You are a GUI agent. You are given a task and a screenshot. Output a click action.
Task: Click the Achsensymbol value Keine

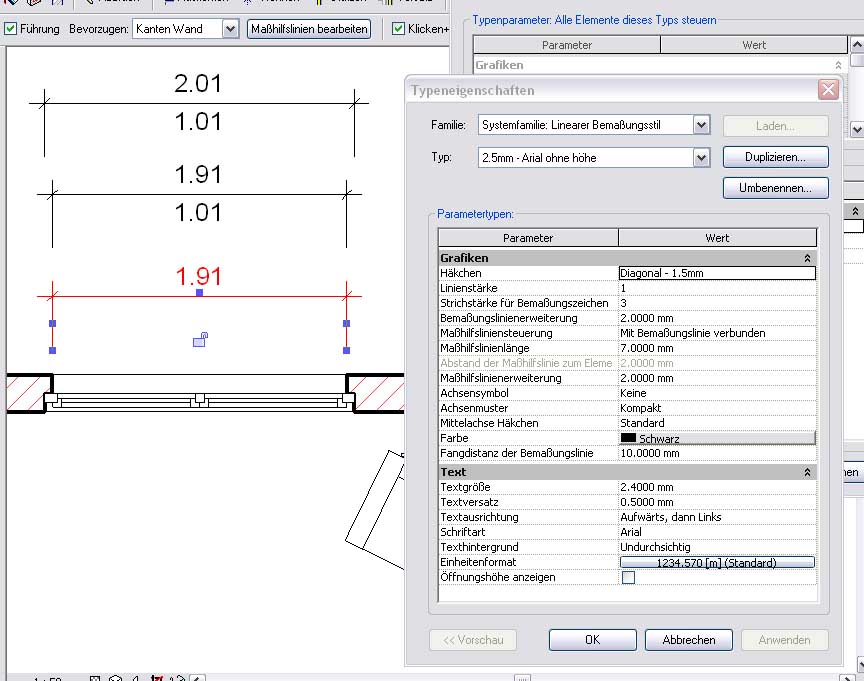[x=717, y=393]
